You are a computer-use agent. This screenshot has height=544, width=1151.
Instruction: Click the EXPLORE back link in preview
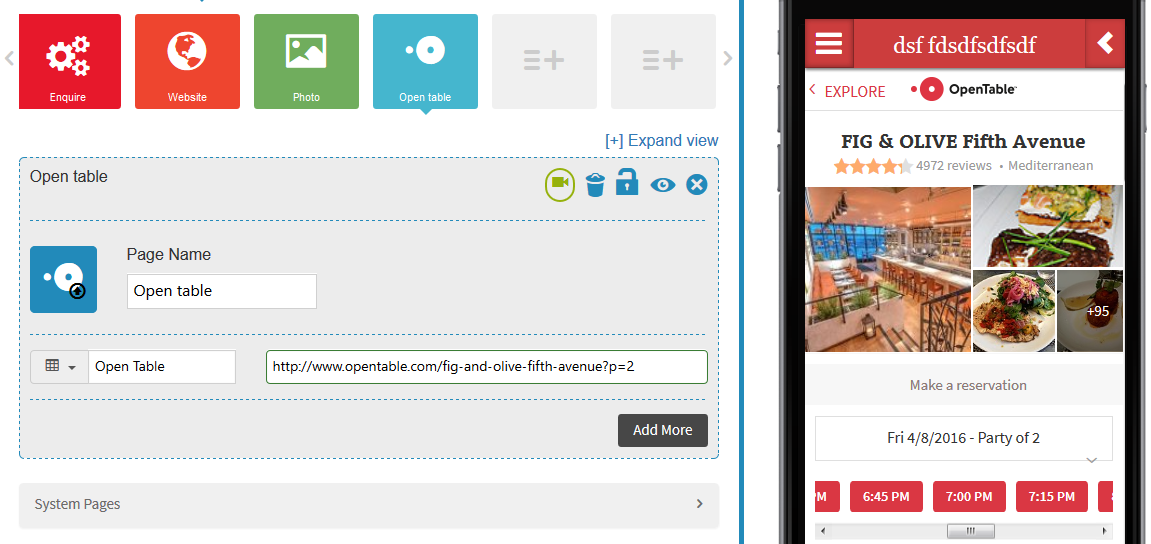[x=848, y=91]
